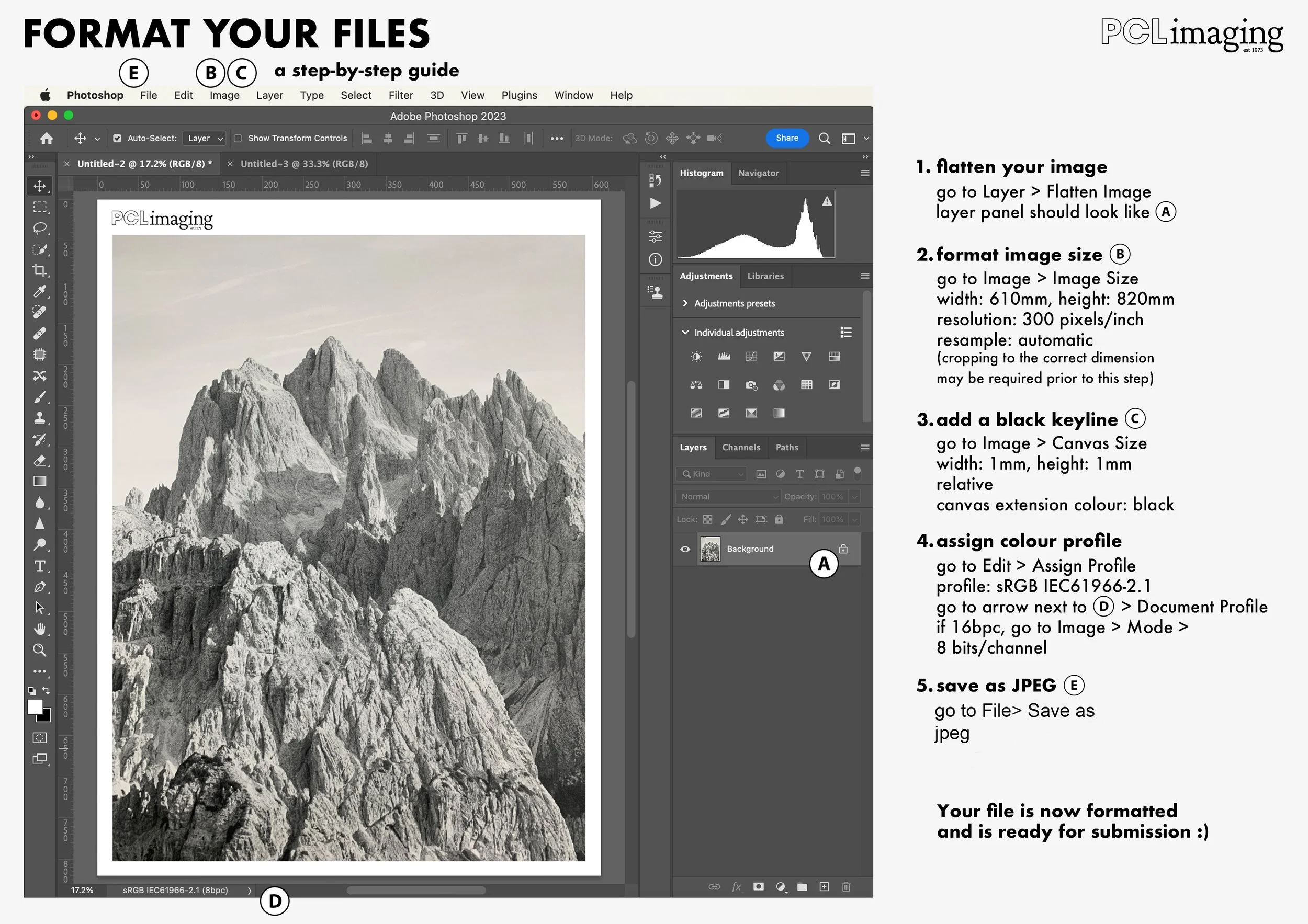Screen dimensions: 1308x924
Task: Click the trash icon in Layers panel
Action: pos(846,886)
